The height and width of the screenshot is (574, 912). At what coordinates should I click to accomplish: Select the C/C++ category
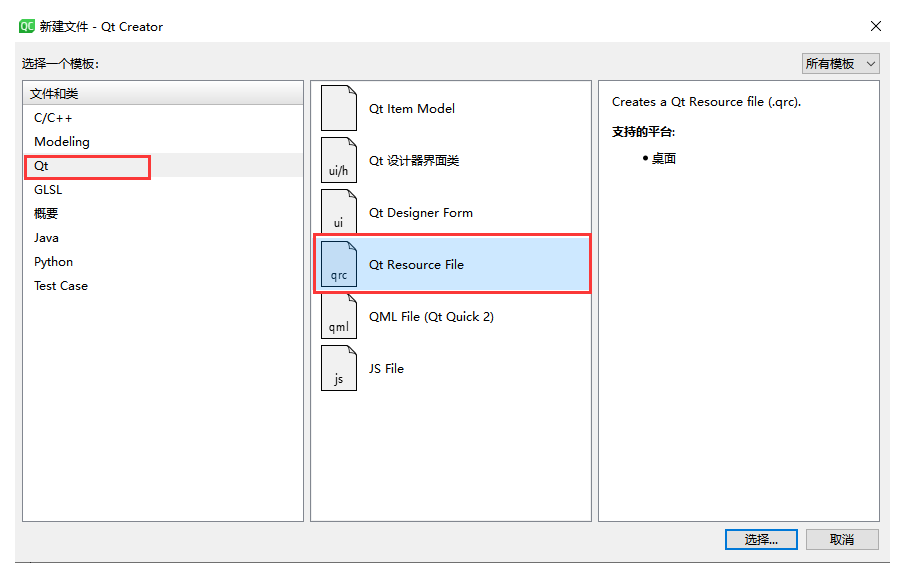163,118
